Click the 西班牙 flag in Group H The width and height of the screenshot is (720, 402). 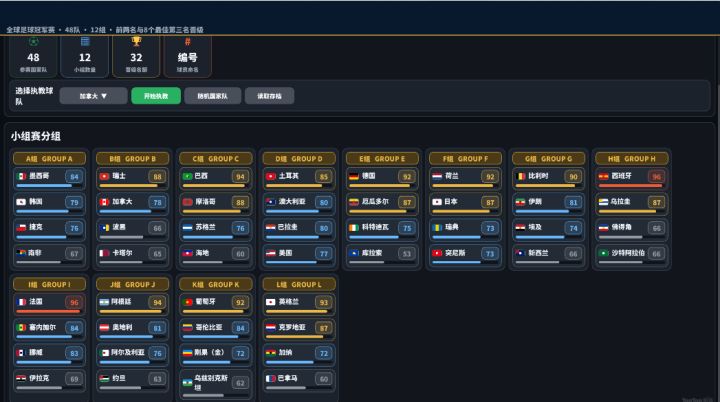pyautogui.click(x=604, y=176)
